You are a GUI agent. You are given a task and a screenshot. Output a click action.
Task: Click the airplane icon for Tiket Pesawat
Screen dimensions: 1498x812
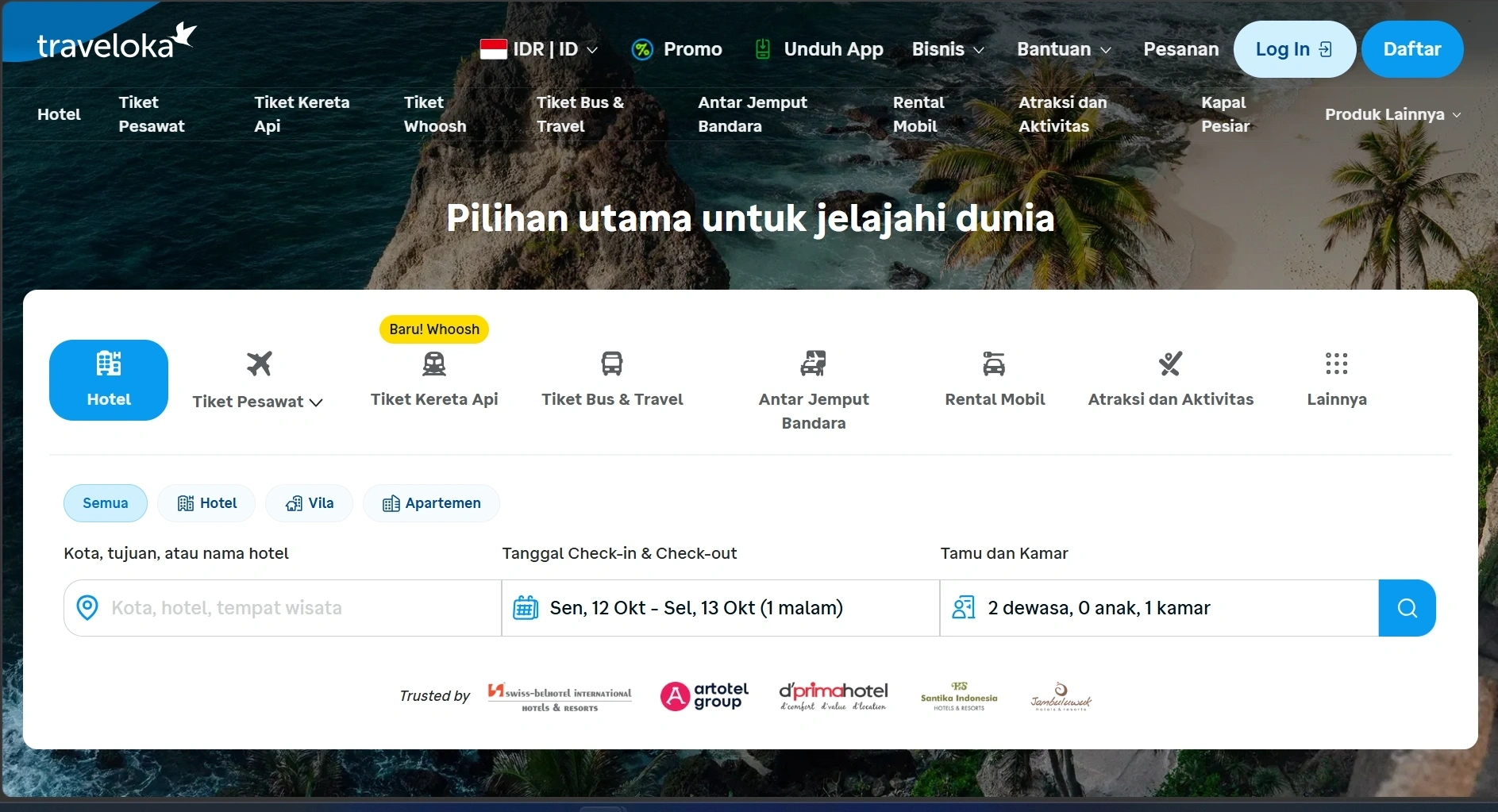tap(259, 364)
